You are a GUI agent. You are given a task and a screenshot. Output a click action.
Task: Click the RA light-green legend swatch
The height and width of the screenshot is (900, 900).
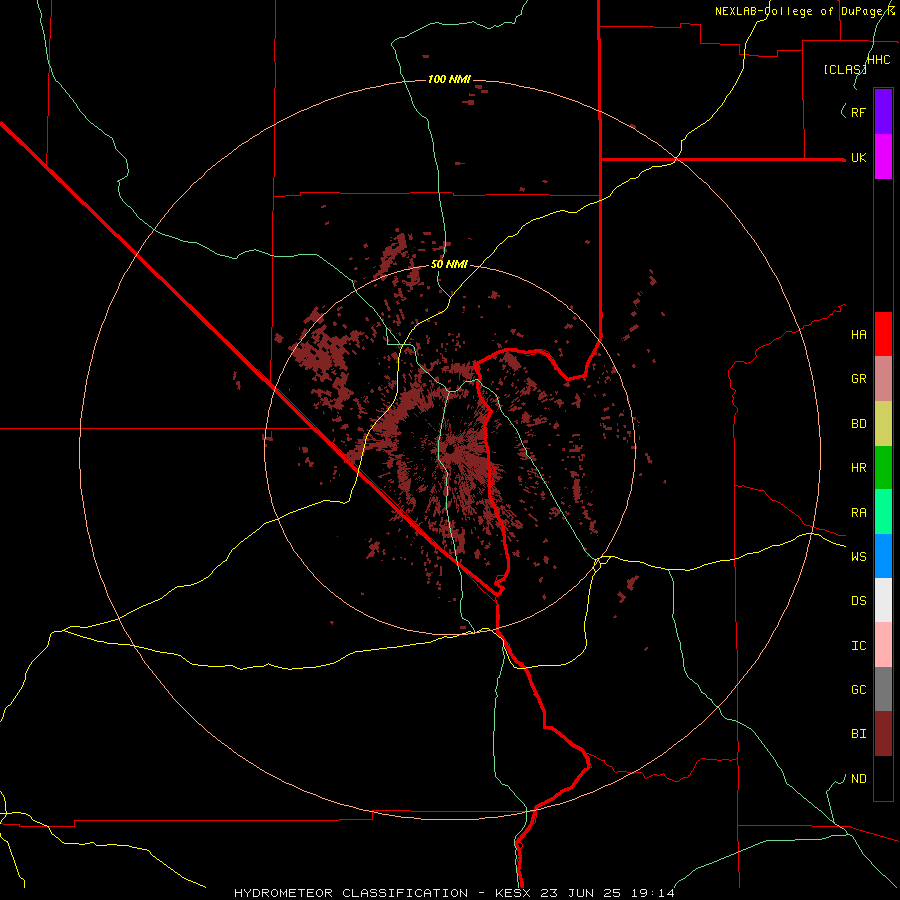tap(883, 512)
